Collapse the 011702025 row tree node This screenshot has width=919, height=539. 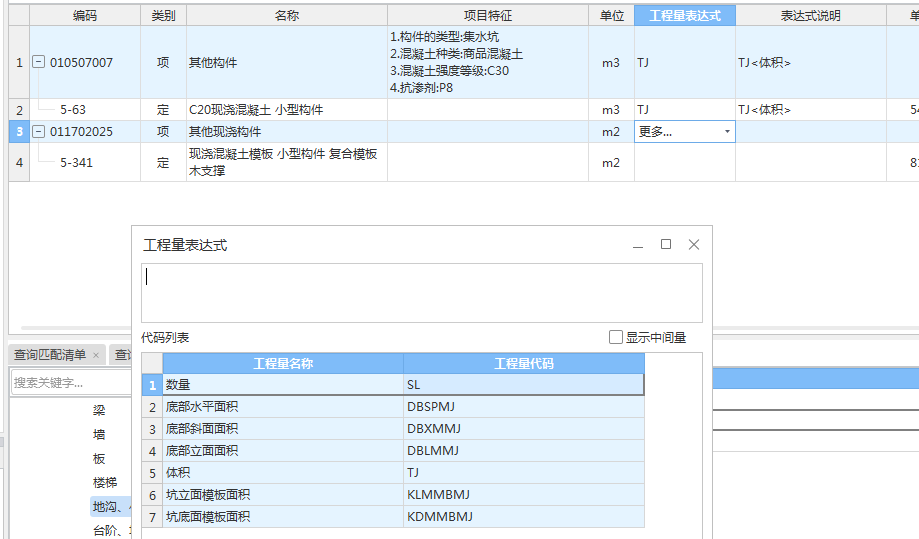pos(38,131)
